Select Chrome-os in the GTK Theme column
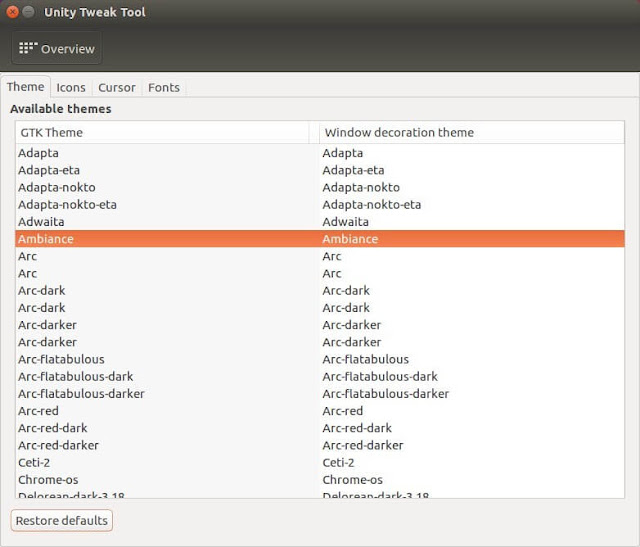The width and height of the screenshot is (640, 547). tap(48, 480)
